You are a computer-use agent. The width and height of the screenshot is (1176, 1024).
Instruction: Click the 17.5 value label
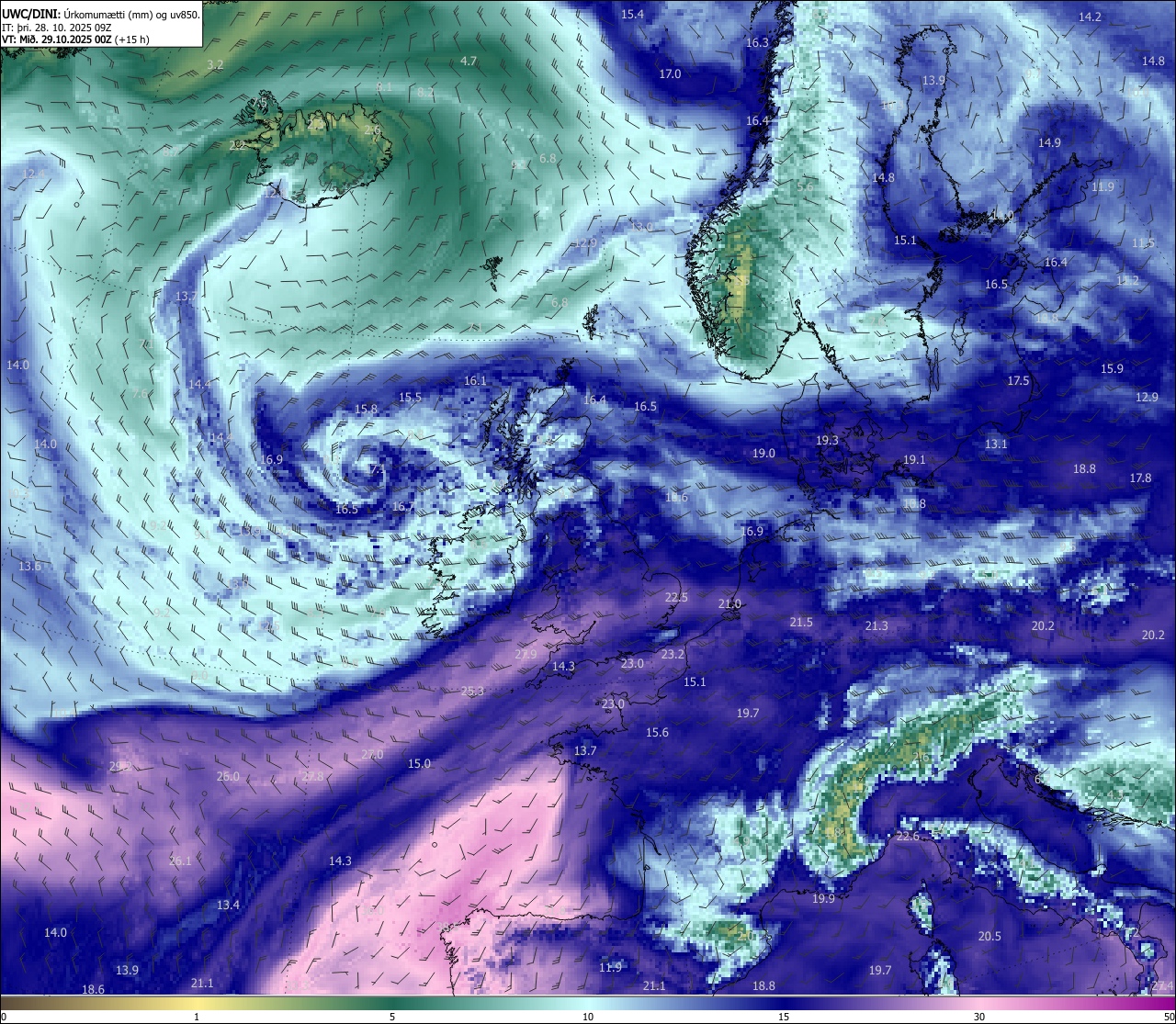(1018, 380)
